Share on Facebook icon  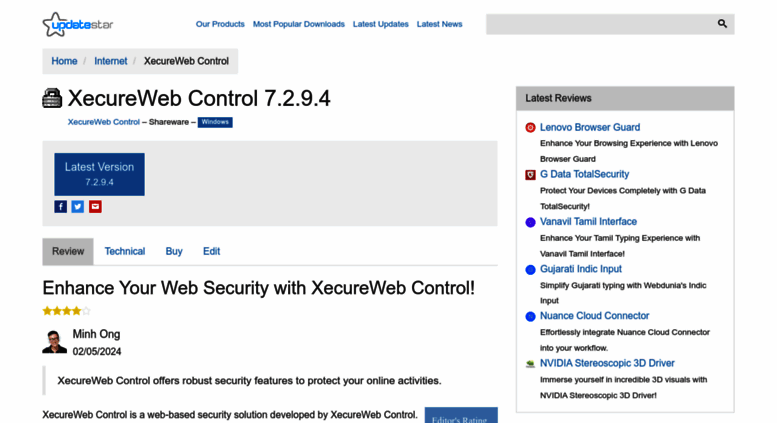[x=60, y=207]
